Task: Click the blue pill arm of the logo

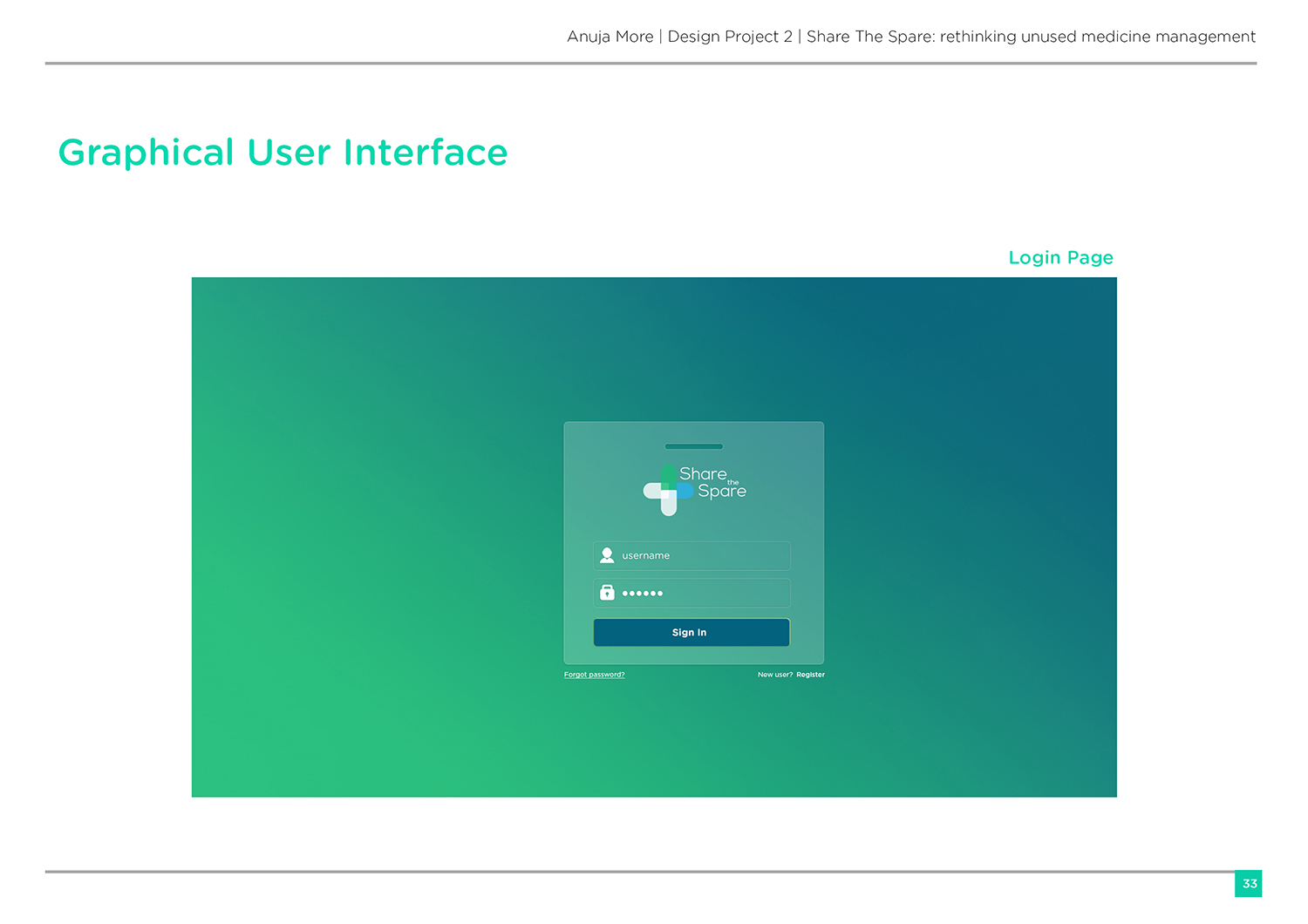Action: click(x=685, y=492)
